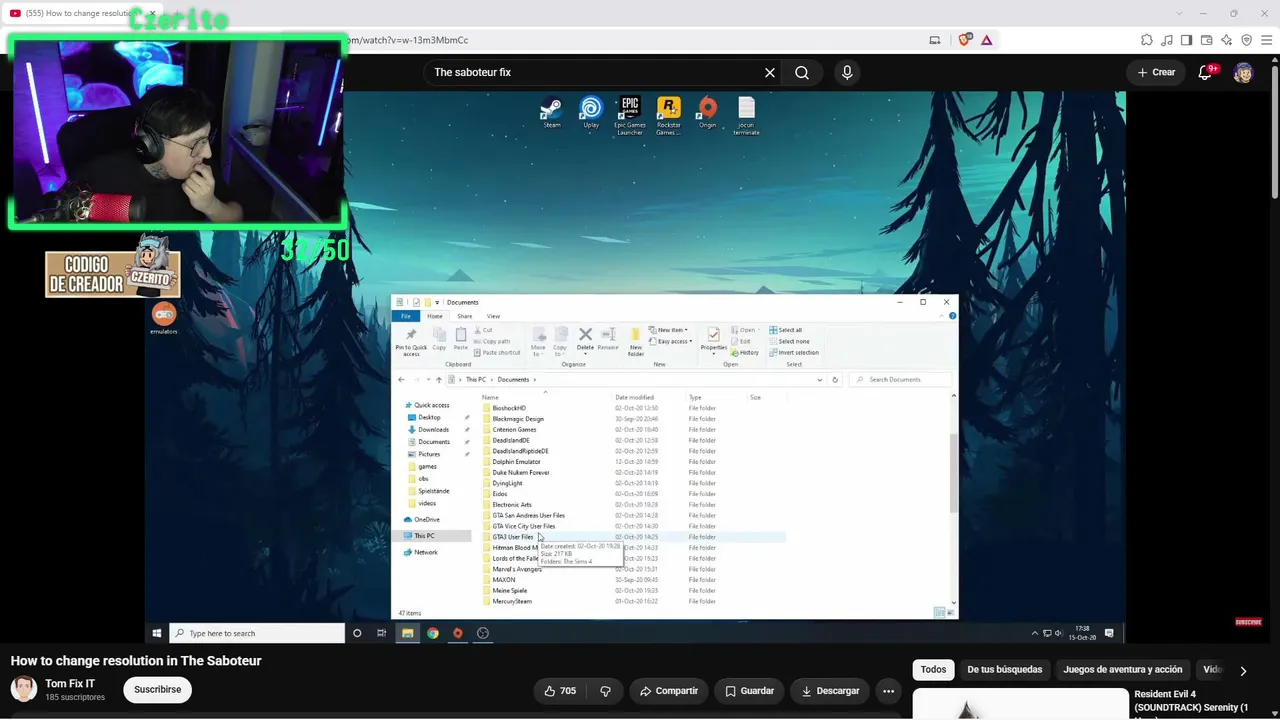Viewport: 1280px width, 720px height.
Task: Click Invert selection in the ribbon
Action: point(794,352)
